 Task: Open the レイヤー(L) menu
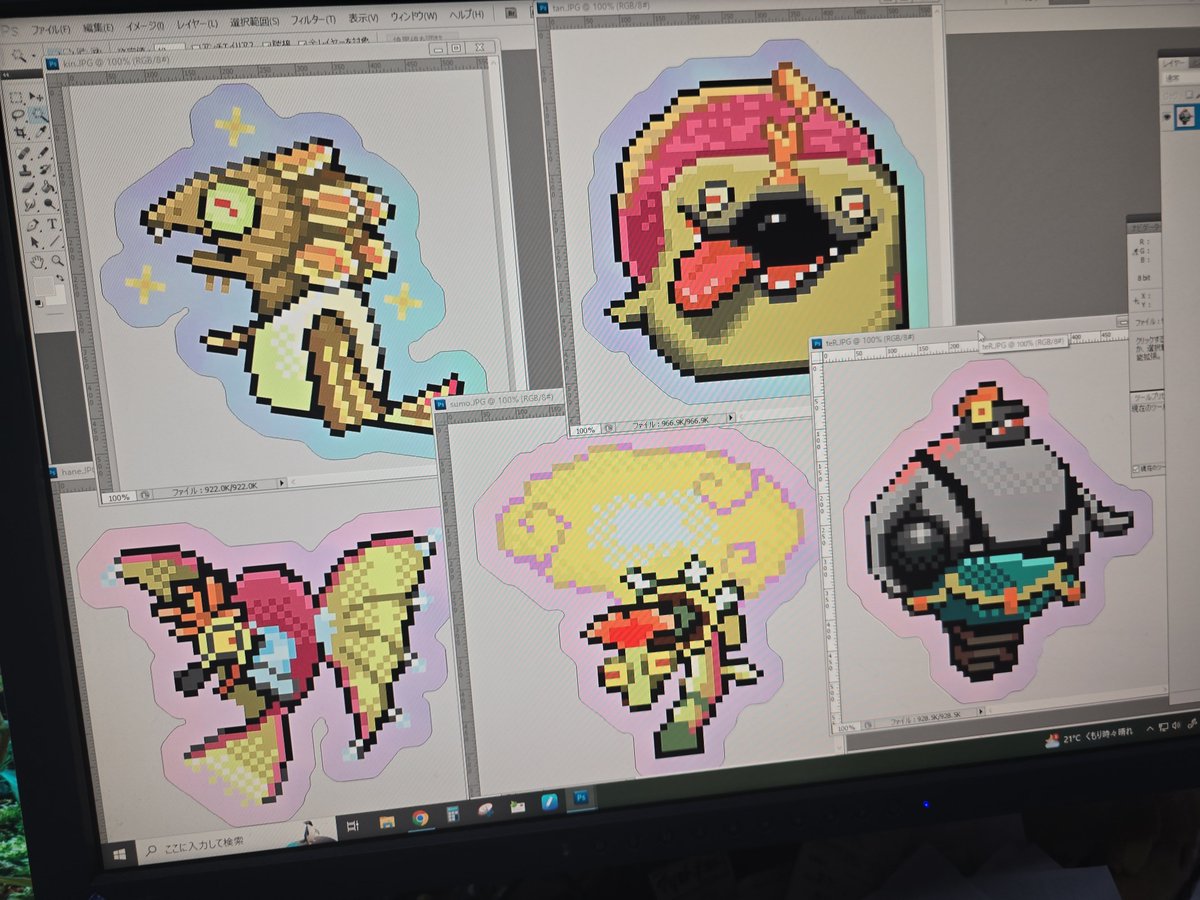(x=198, y=23)
